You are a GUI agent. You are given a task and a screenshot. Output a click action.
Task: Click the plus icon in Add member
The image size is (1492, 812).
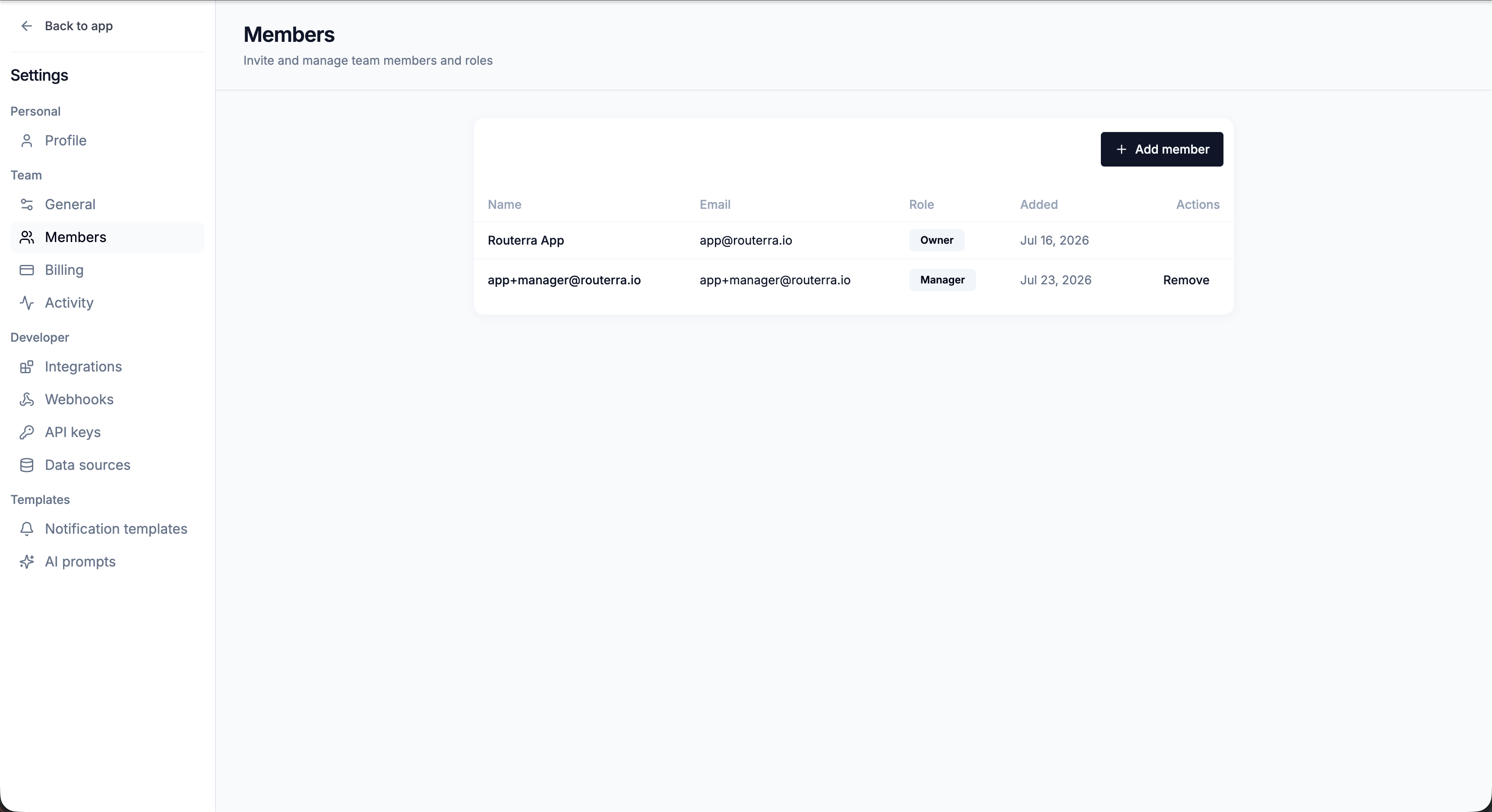coord(1121,149)
